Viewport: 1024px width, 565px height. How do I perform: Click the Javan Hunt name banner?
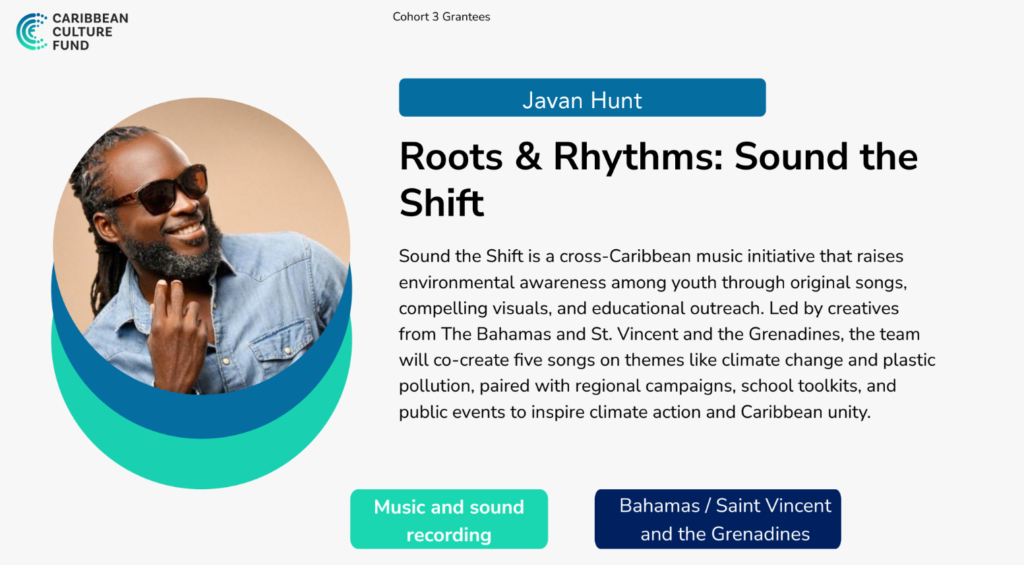coord(582,99)
